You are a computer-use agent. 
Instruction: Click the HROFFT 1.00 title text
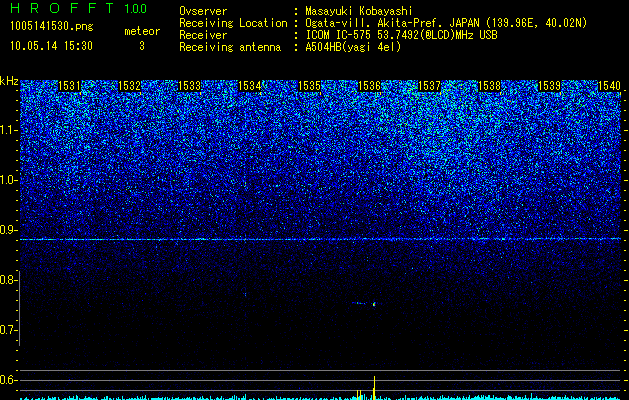(79, 8)
